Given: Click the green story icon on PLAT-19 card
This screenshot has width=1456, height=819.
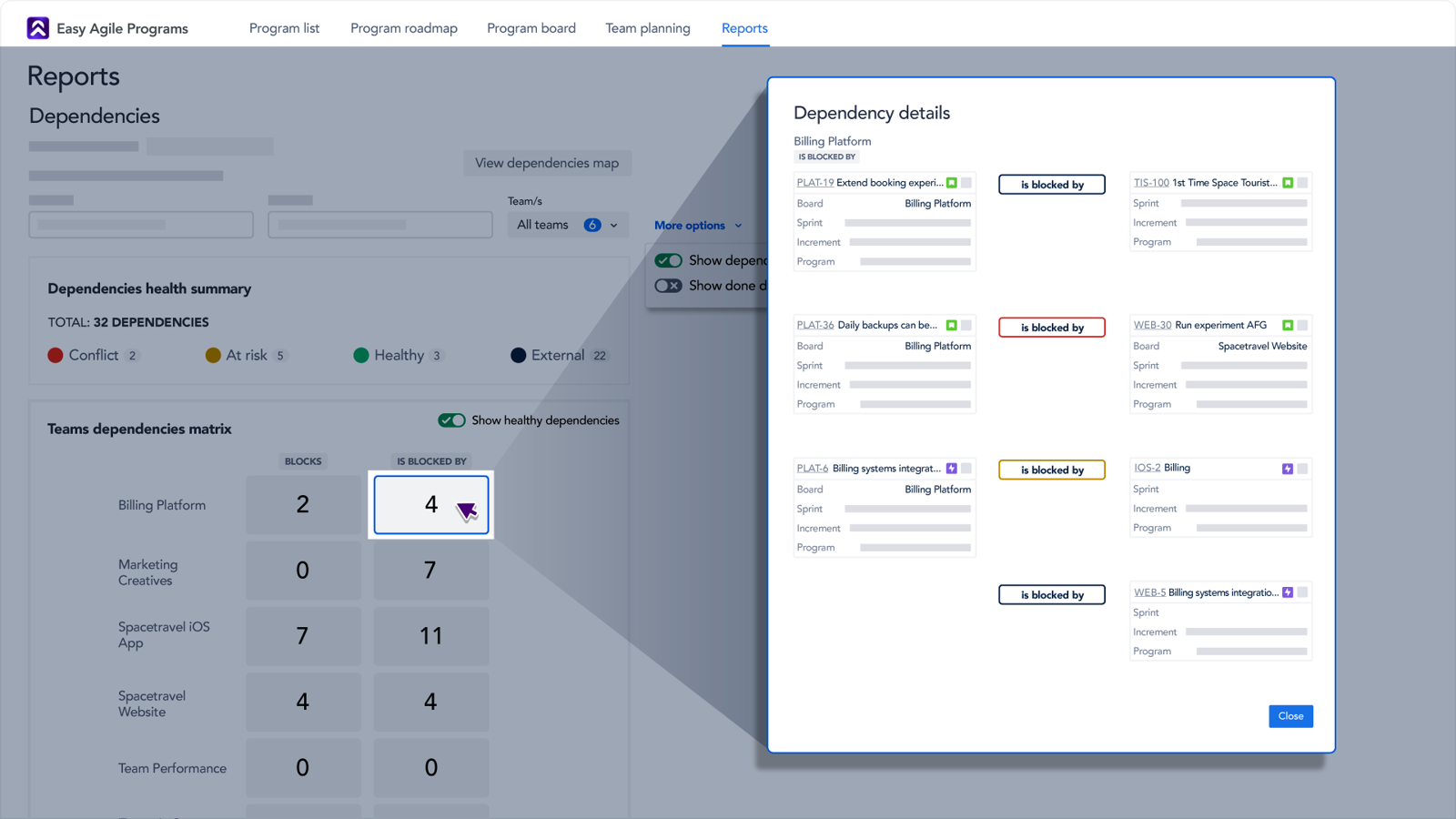Looking at the screenshot, I should [x=951, y=182].
